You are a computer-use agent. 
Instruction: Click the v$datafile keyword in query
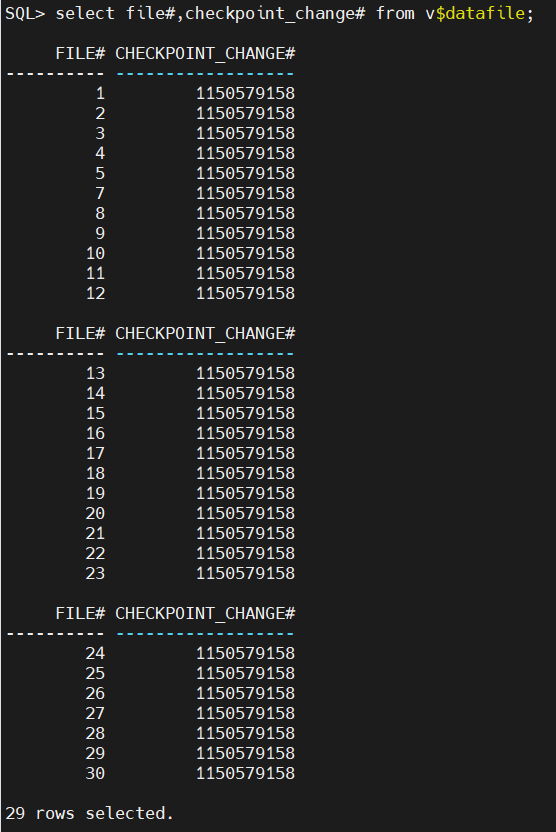(x=476, y=13)
